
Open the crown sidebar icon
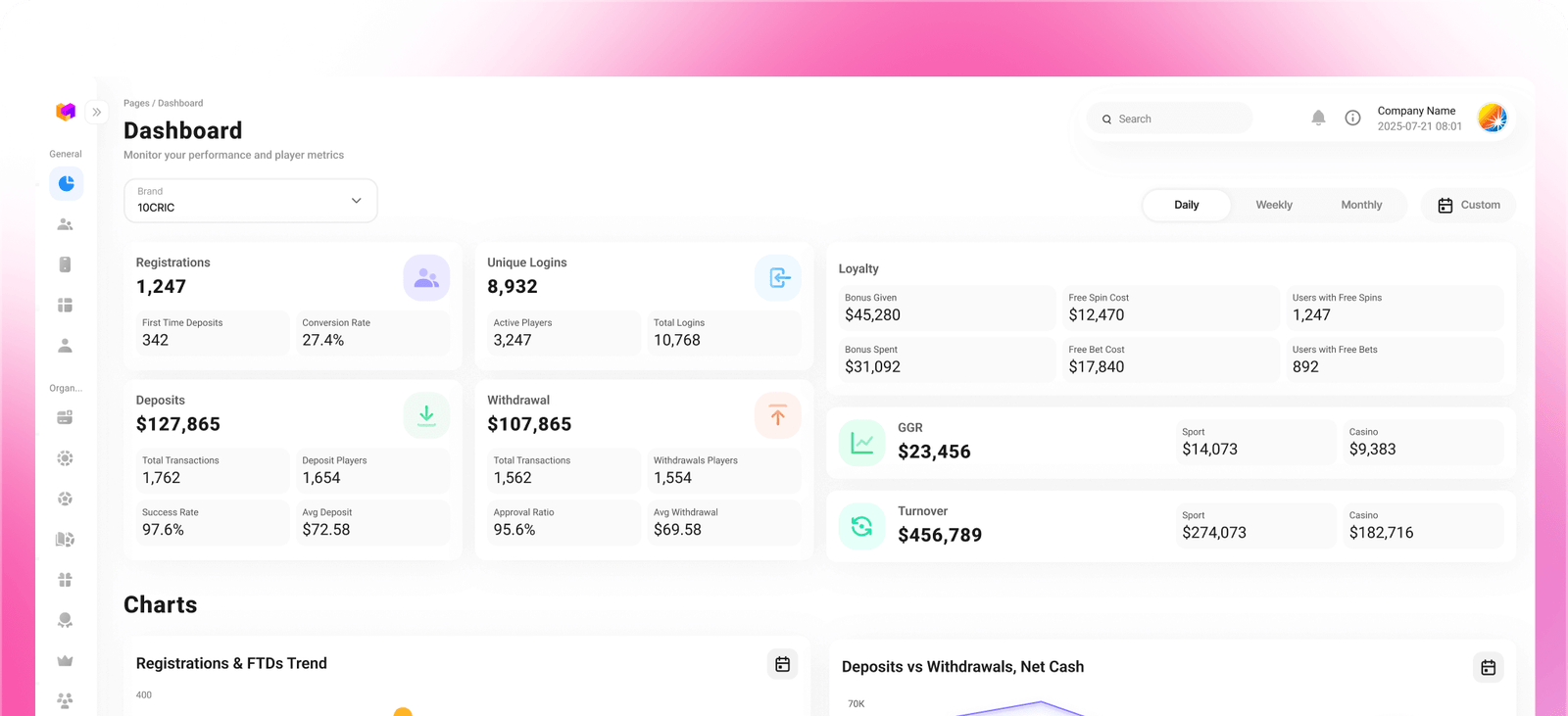pyautogui.click(x=66, y=661)
